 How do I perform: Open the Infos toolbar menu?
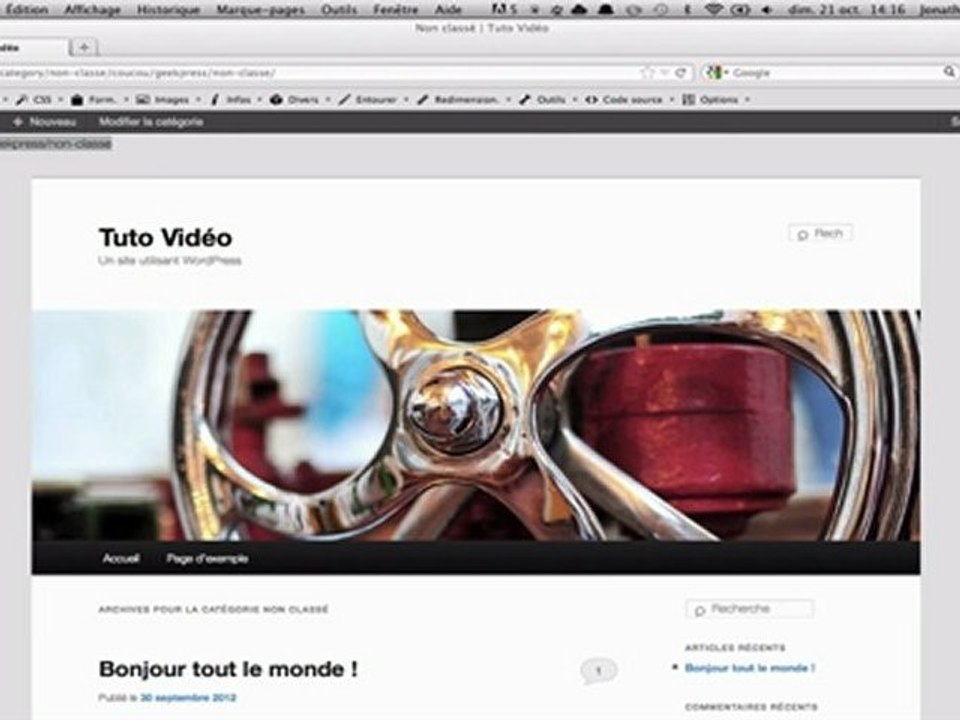(x=231, y=99)
